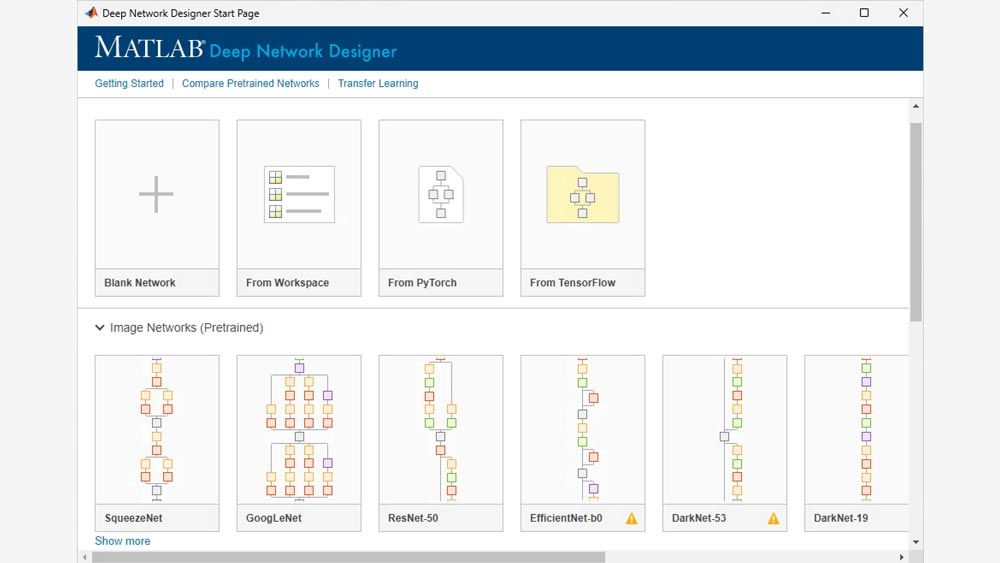The height and width of the screenshot is (563, 1000).
Task: Click the horizontal scrollbar right arrow
Action: [x=902, y=557]
